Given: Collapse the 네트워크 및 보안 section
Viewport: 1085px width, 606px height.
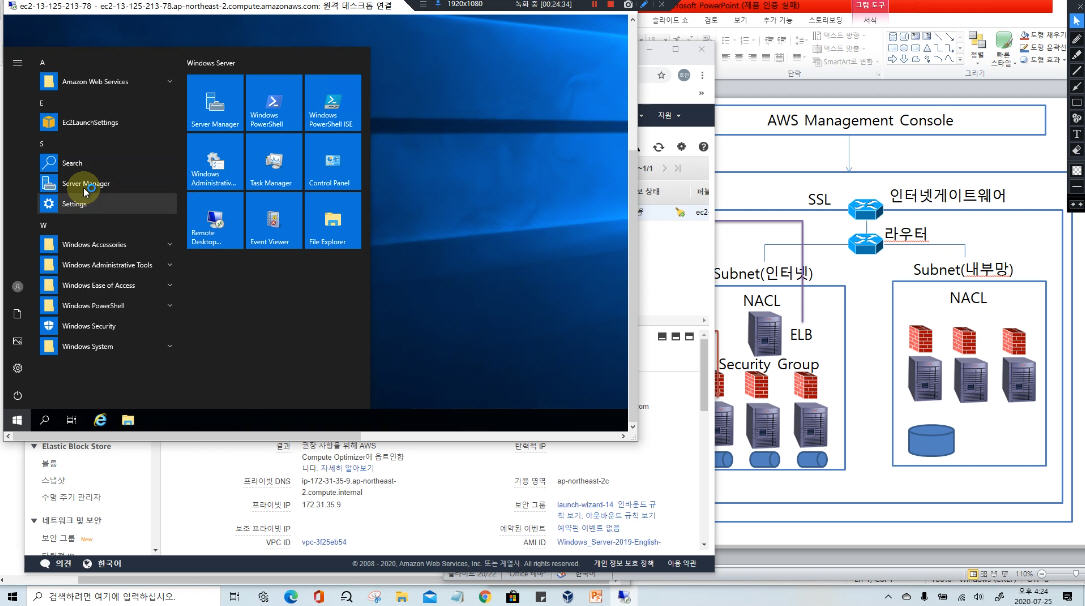Looking at the screenshot, I should 34,520.
